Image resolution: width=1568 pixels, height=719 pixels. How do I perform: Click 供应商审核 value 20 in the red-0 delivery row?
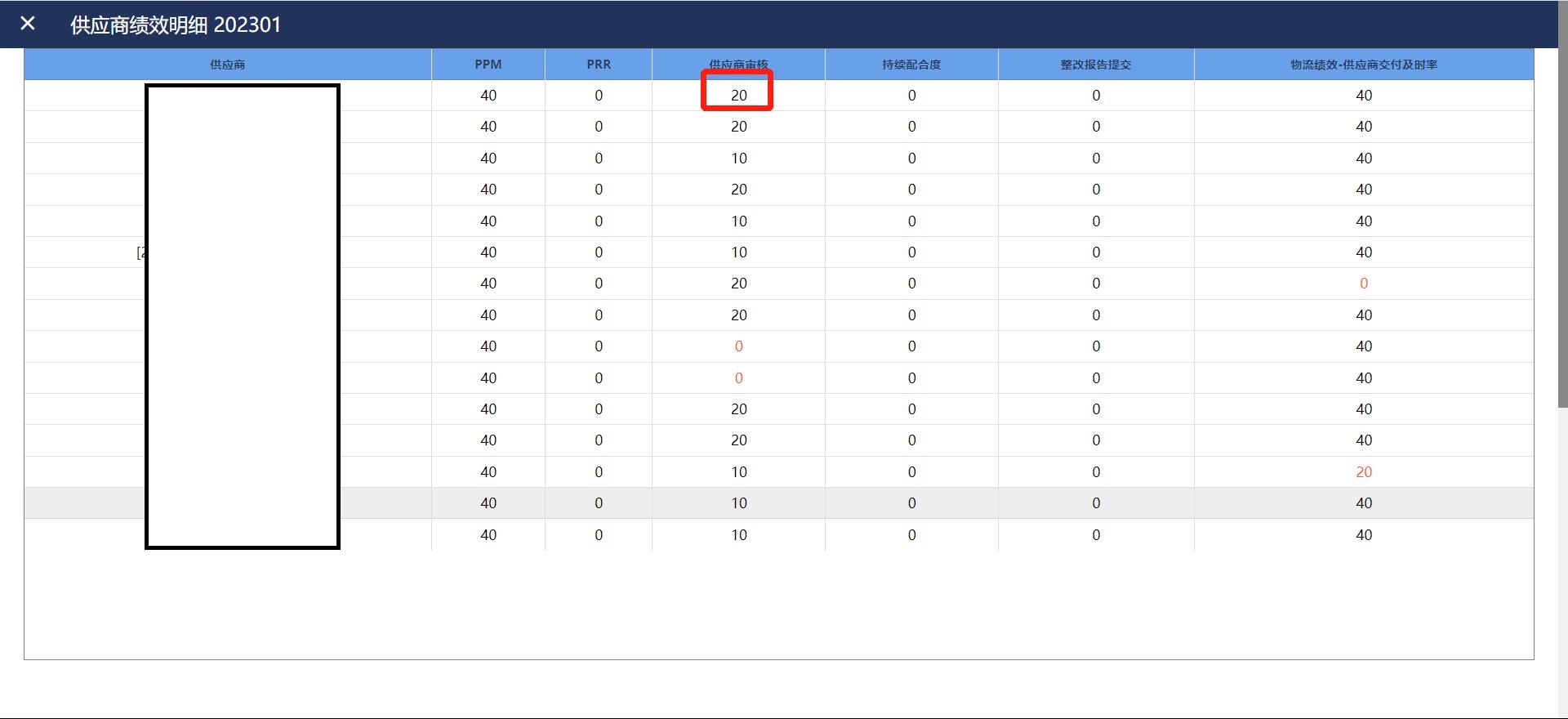(739, 284)
